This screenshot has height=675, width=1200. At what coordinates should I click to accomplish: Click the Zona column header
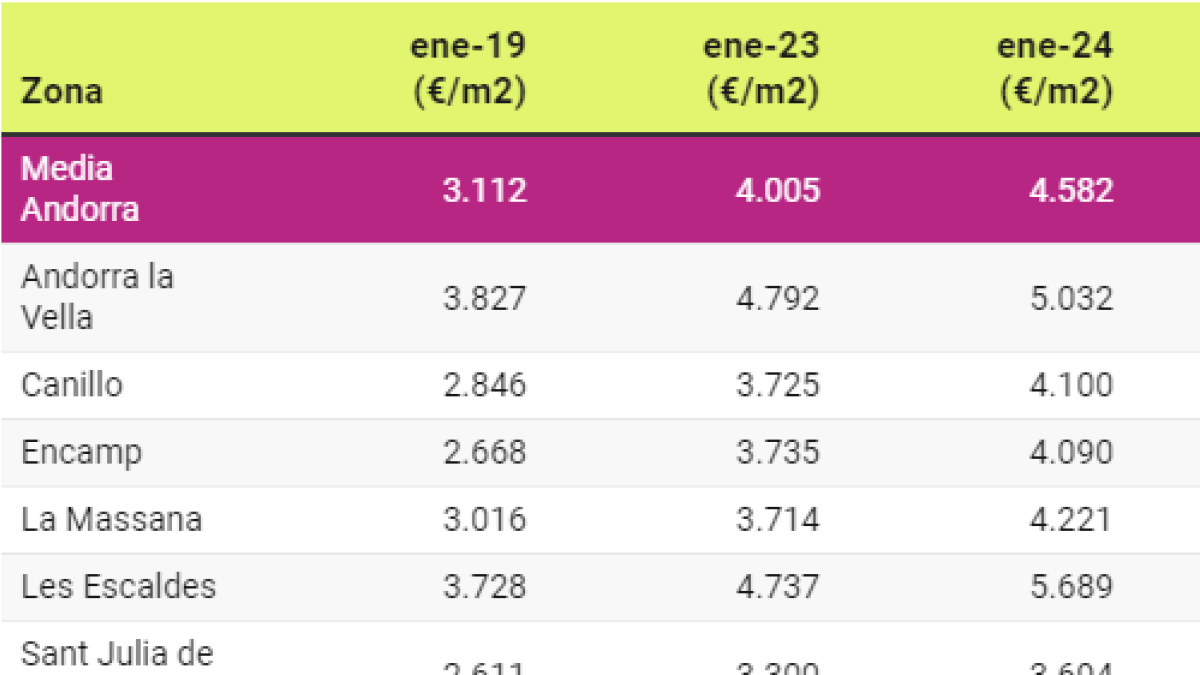62,92
